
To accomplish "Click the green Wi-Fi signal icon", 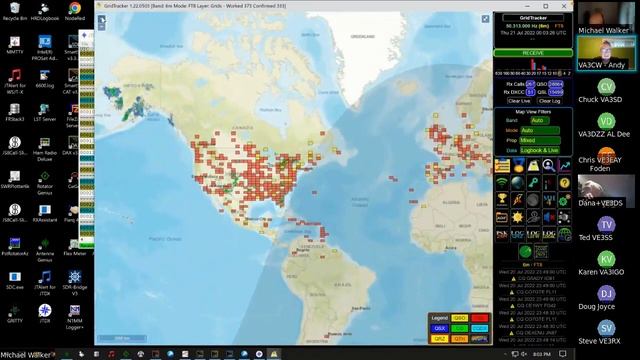I will coord(502,183).
